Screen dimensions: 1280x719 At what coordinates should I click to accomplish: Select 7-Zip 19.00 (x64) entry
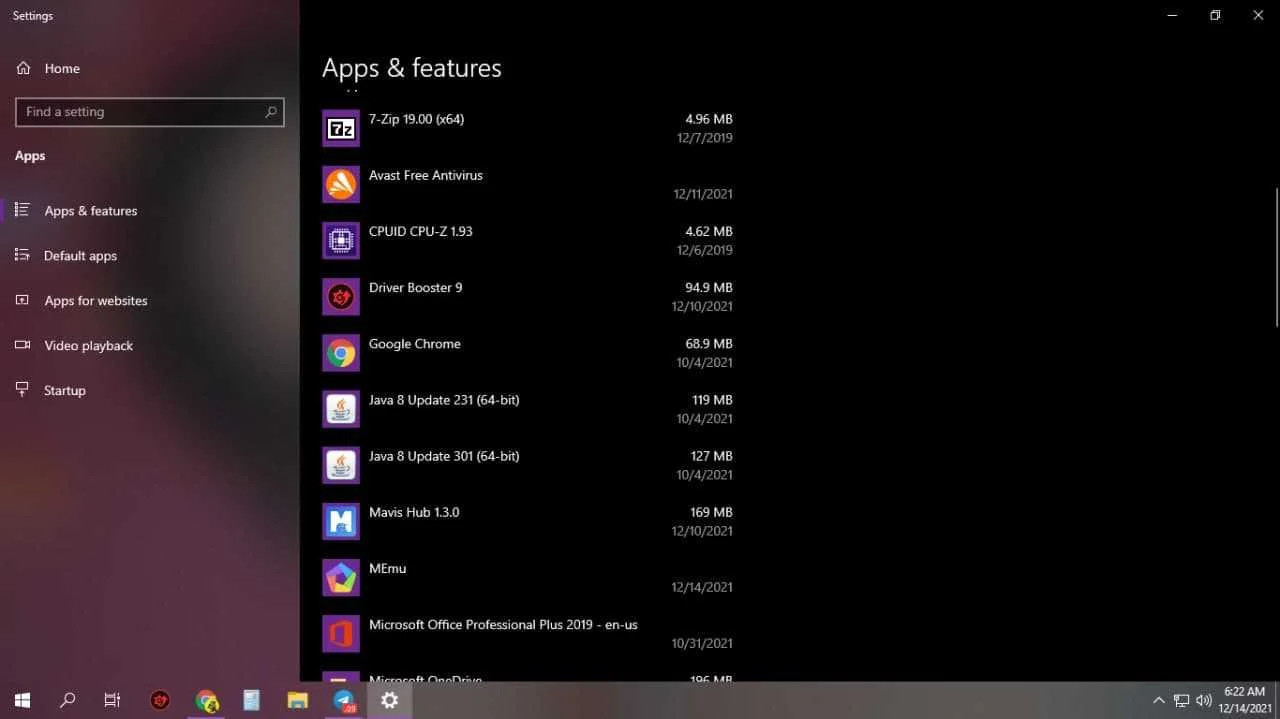click(x=527, y=128)
